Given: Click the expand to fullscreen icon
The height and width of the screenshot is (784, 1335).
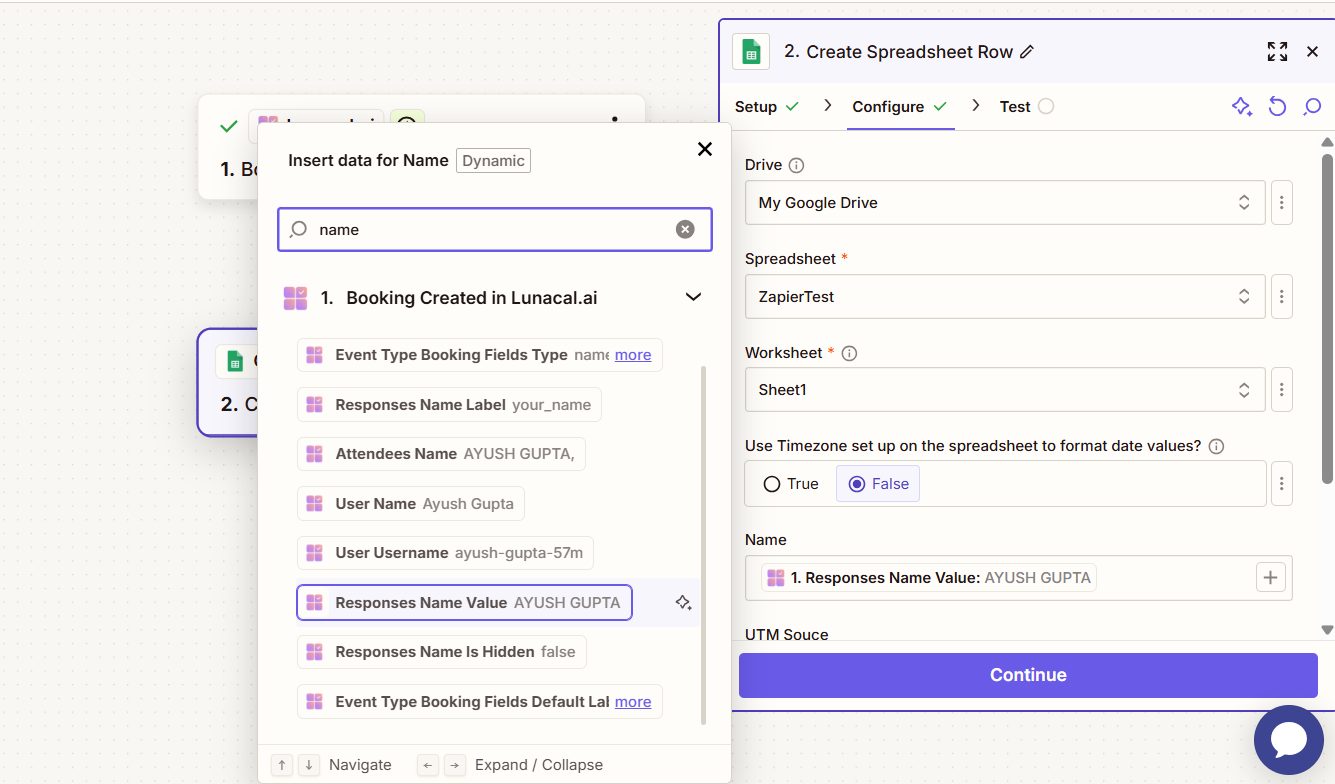Looking at the screenshot, I should click(1277, 52).
